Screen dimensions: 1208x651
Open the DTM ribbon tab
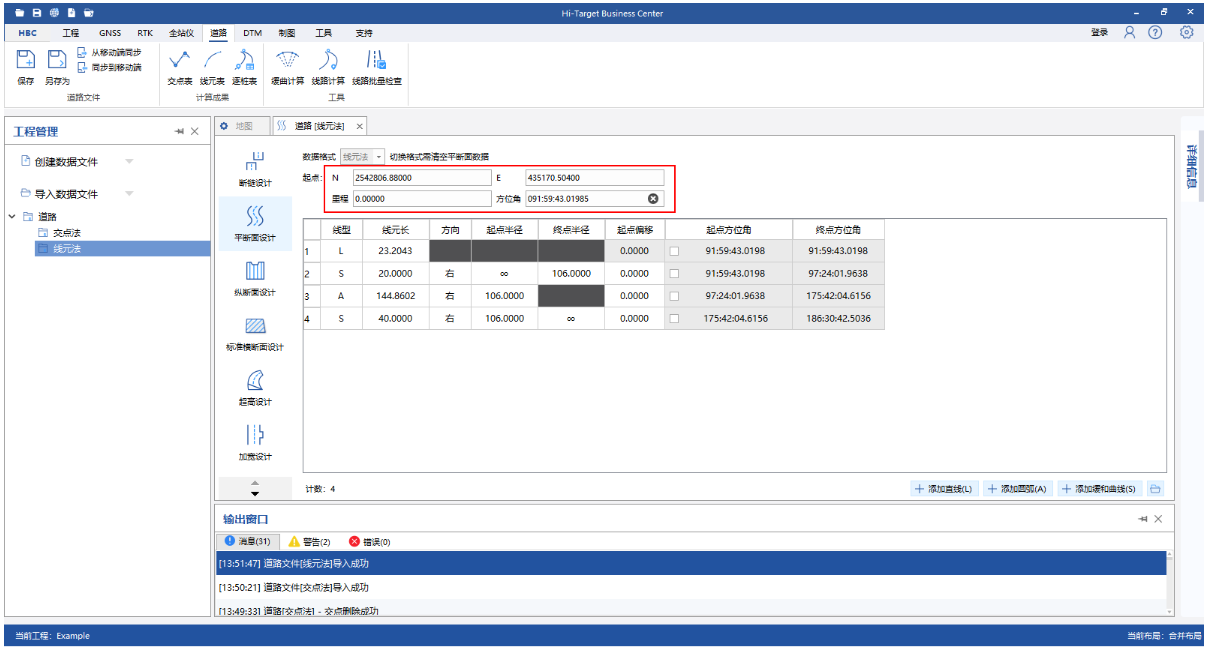(x=252, y=33)
